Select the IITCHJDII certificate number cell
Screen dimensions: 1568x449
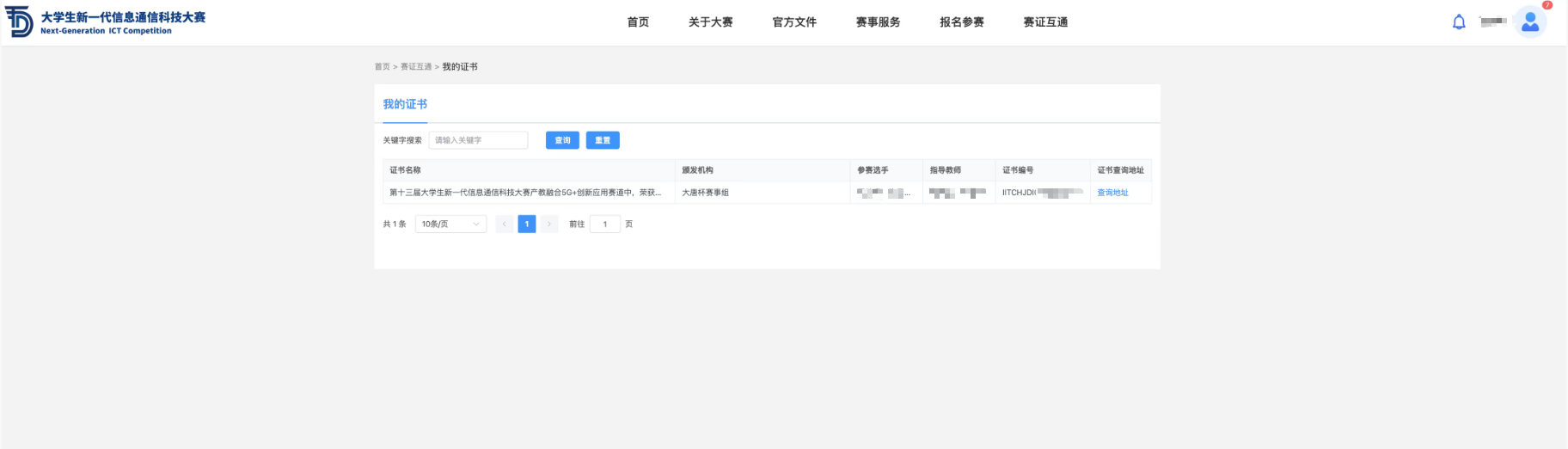coord(1043,193)
